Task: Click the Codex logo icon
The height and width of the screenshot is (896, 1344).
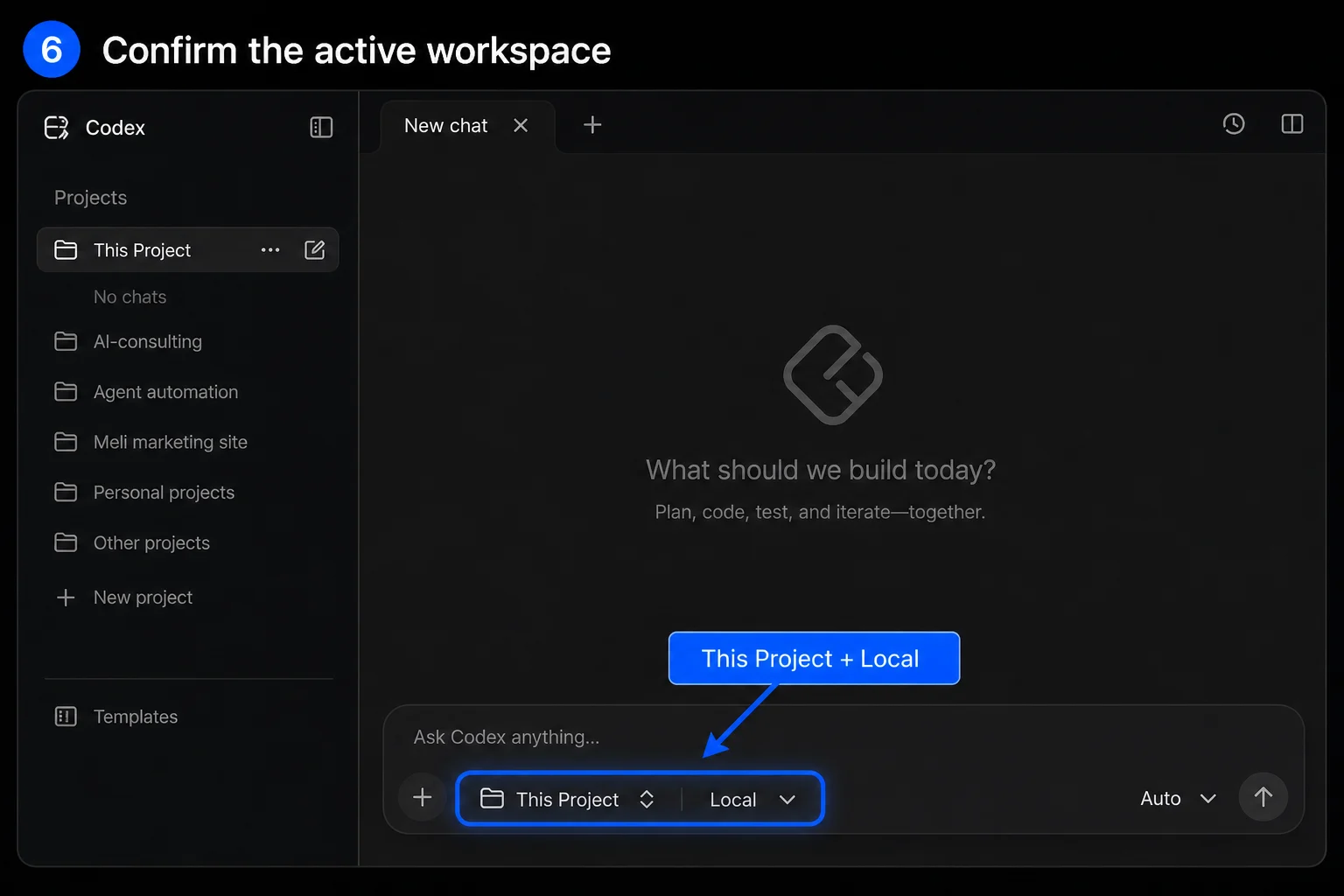Action: click(x=57, y=128)
